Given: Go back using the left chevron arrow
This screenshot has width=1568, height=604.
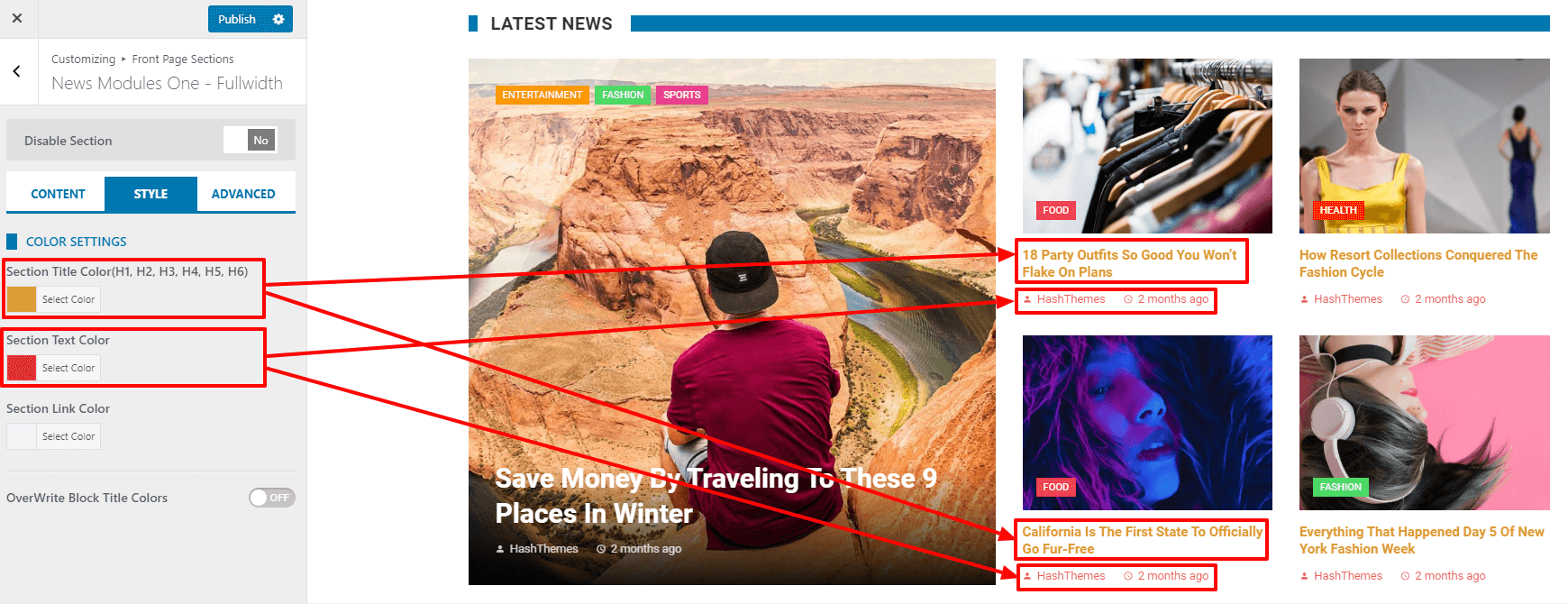Looking at the screenshot, I should coord(16,71).
